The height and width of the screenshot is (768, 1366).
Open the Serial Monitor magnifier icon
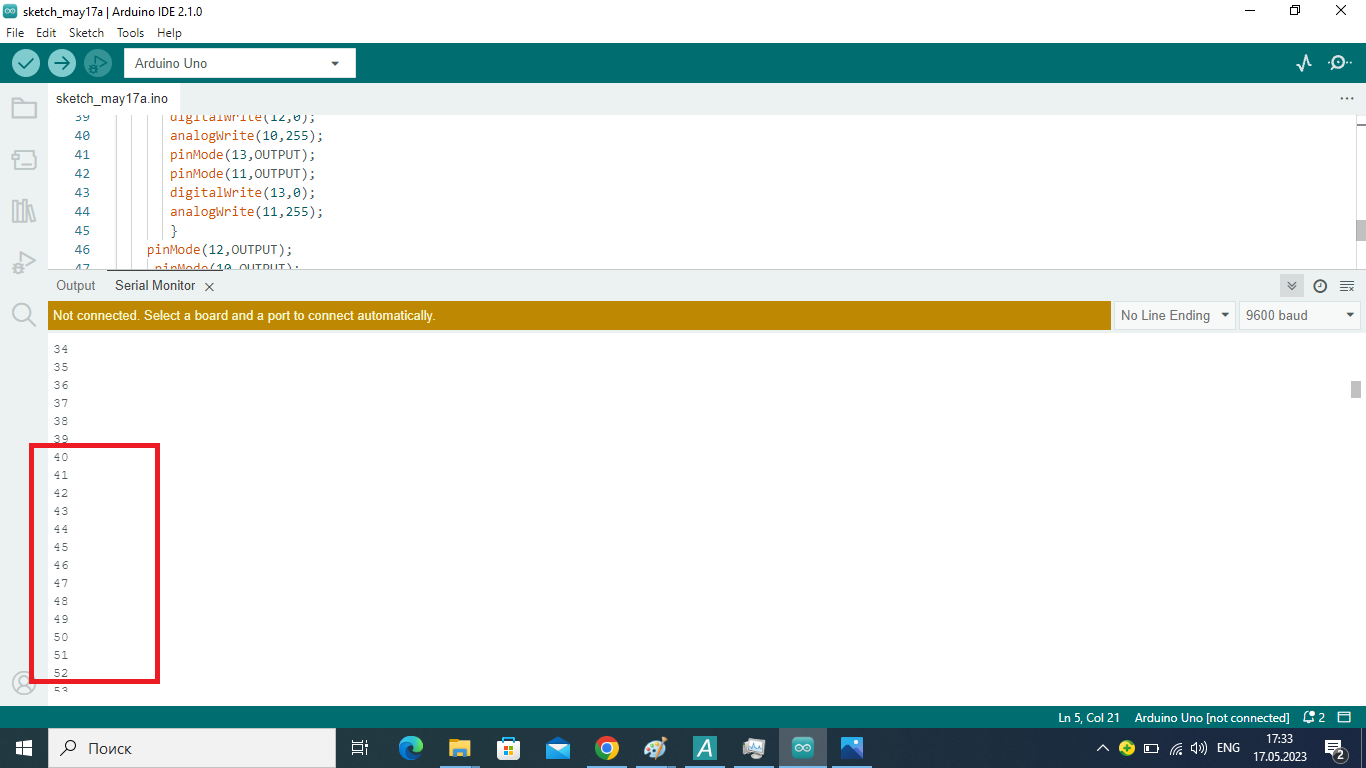1339,63
